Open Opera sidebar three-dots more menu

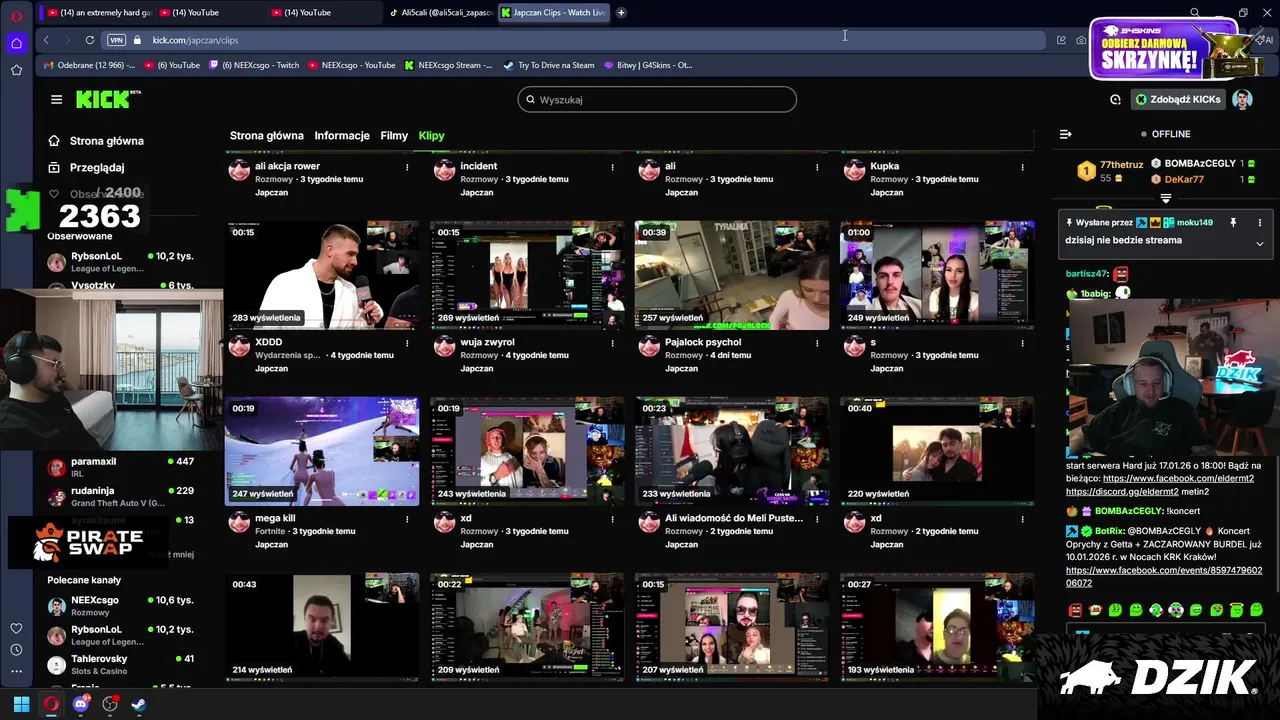coord(16,672)
